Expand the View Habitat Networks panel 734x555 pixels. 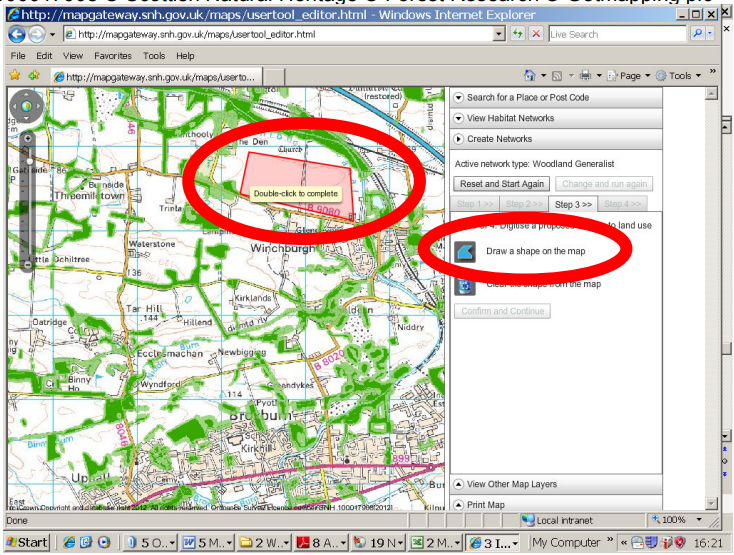point(556,118)
